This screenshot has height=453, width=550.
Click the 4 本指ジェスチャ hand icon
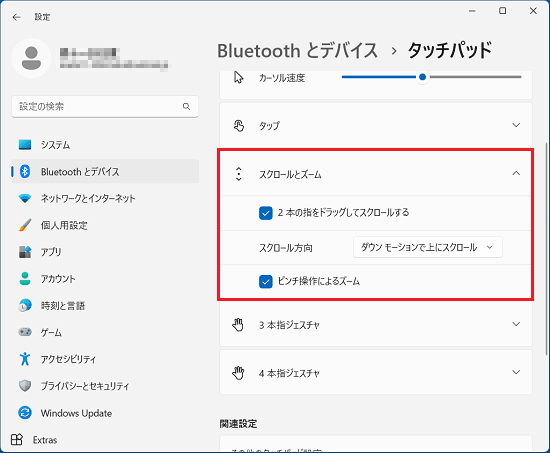238,373
